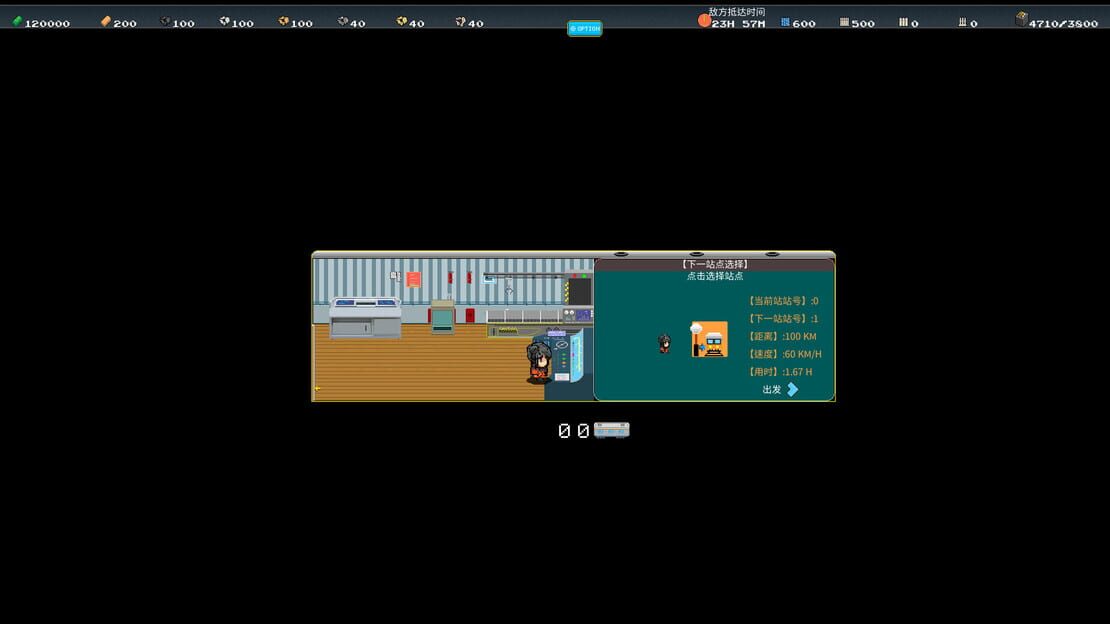Open the OPTION menu button
1110x624 pixels.
(x=585, y=28)
